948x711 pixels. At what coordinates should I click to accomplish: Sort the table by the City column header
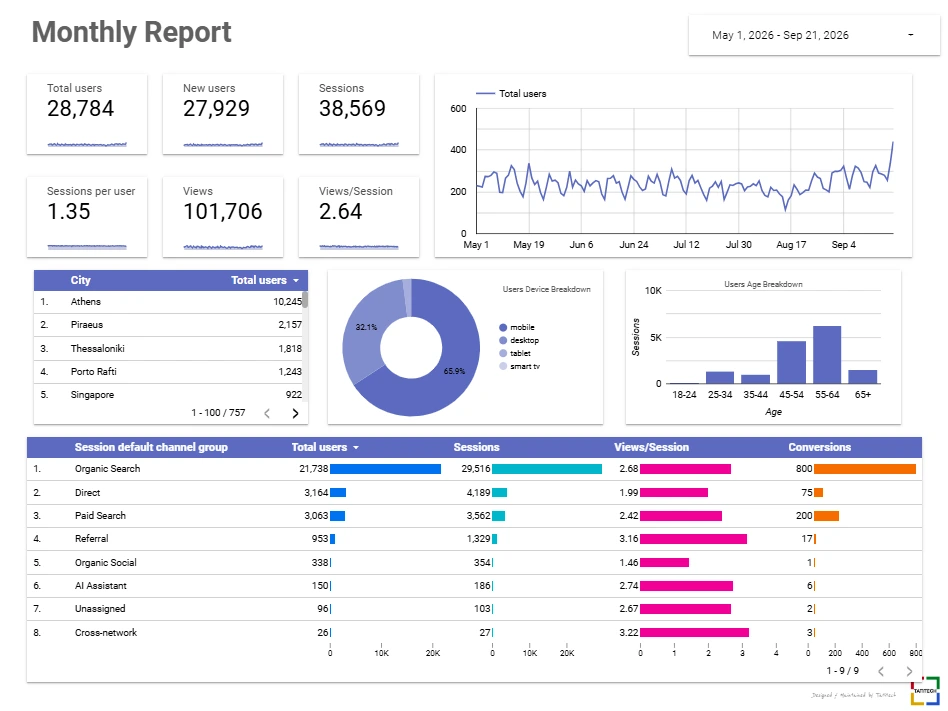coord(80,281)
